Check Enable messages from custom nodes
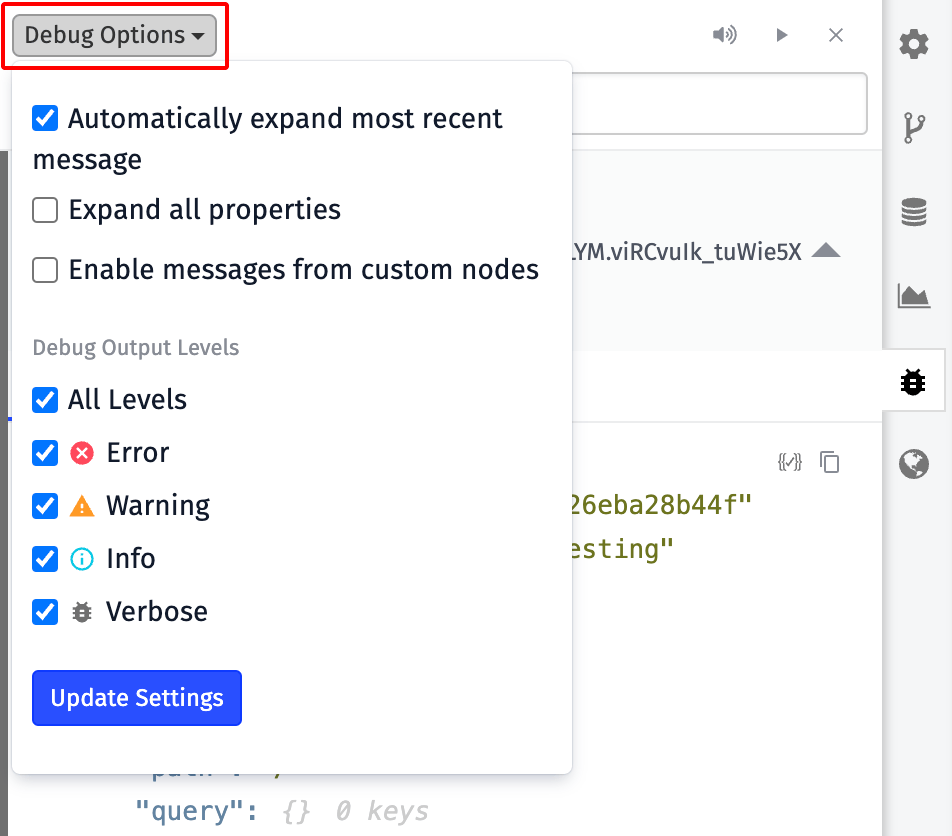Image resolution: width=952 pixels, height=836 pixels. (45, 270)
